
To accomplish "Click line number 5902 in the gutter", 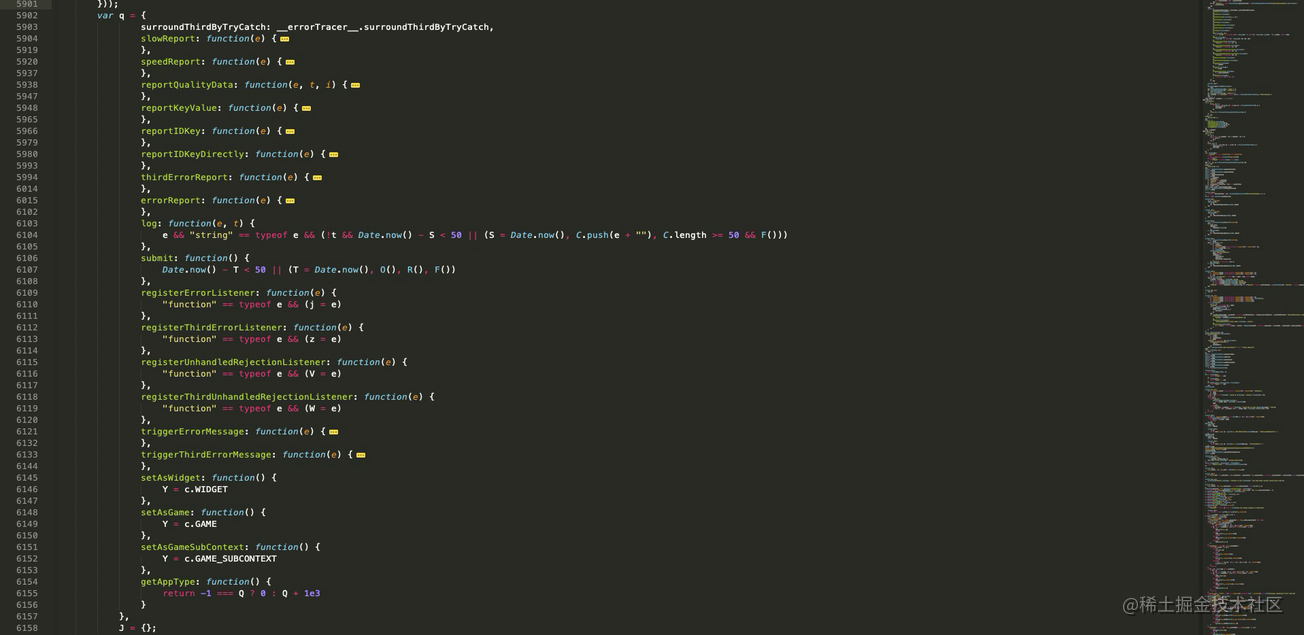I will 27,16.
